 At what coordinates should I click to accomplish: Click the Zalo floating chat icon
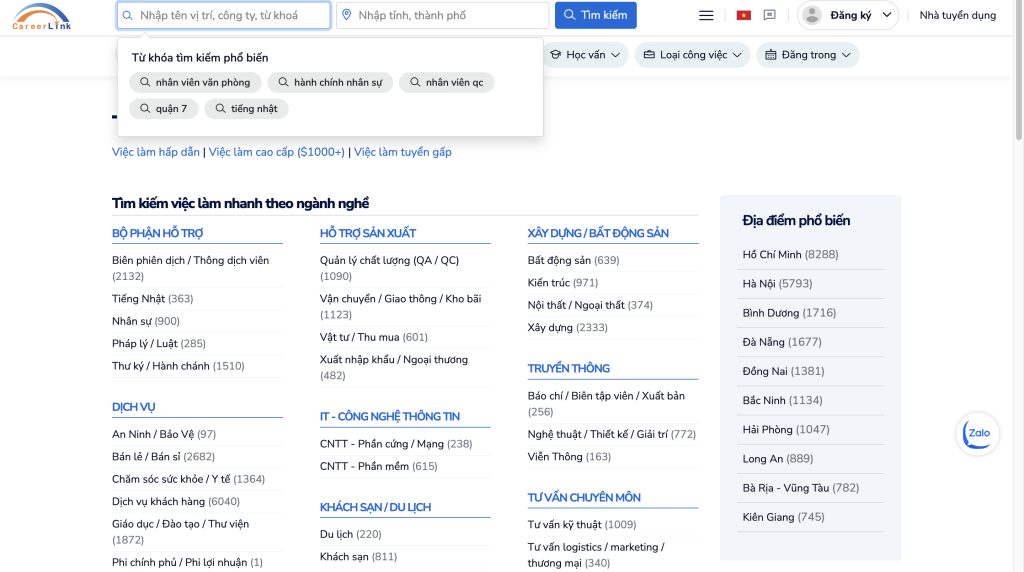coord(978,433)
